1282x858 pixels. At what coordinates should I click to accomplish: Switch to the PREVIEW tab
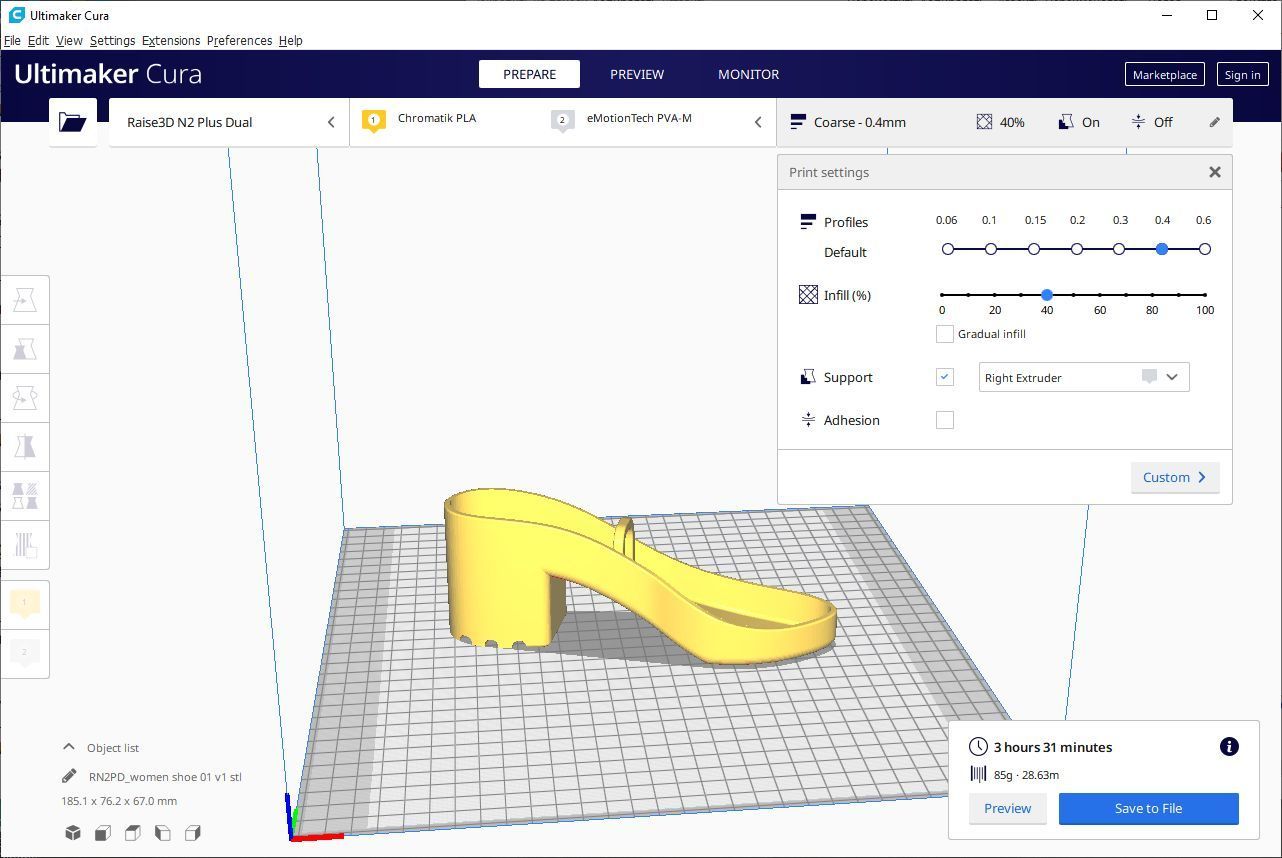[x=636, y=74]
